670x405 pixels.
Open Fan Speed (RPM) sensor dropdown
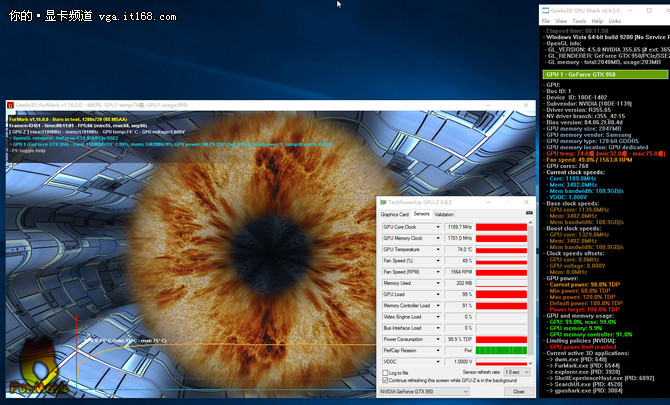438,272
